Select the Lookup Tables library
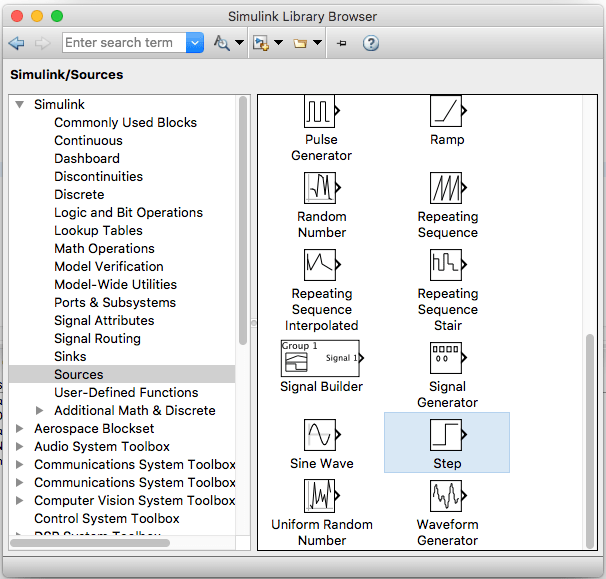606x579 pixels. [x=98, y=231]
